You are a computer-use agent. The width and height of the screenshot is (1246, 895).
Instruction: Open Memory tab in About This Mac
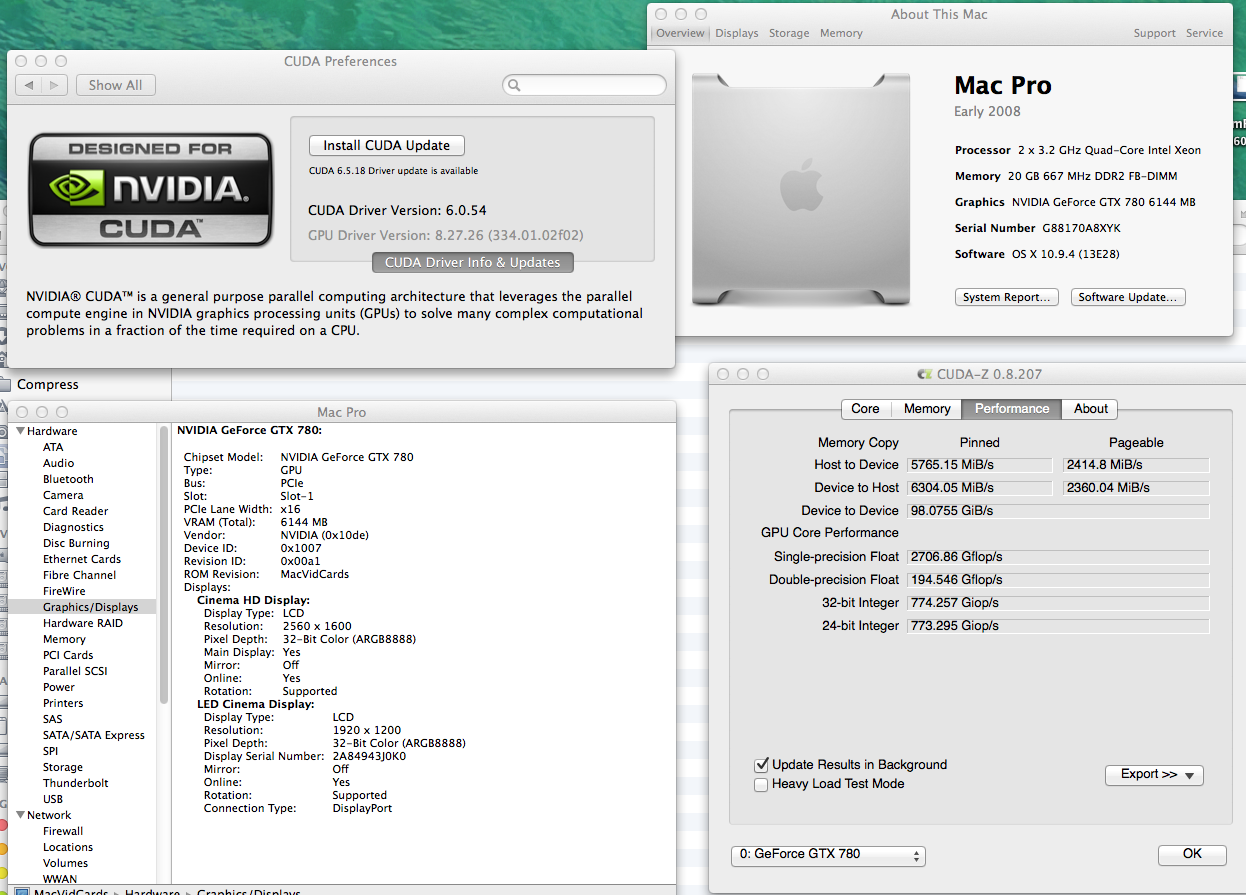(841, 33)
